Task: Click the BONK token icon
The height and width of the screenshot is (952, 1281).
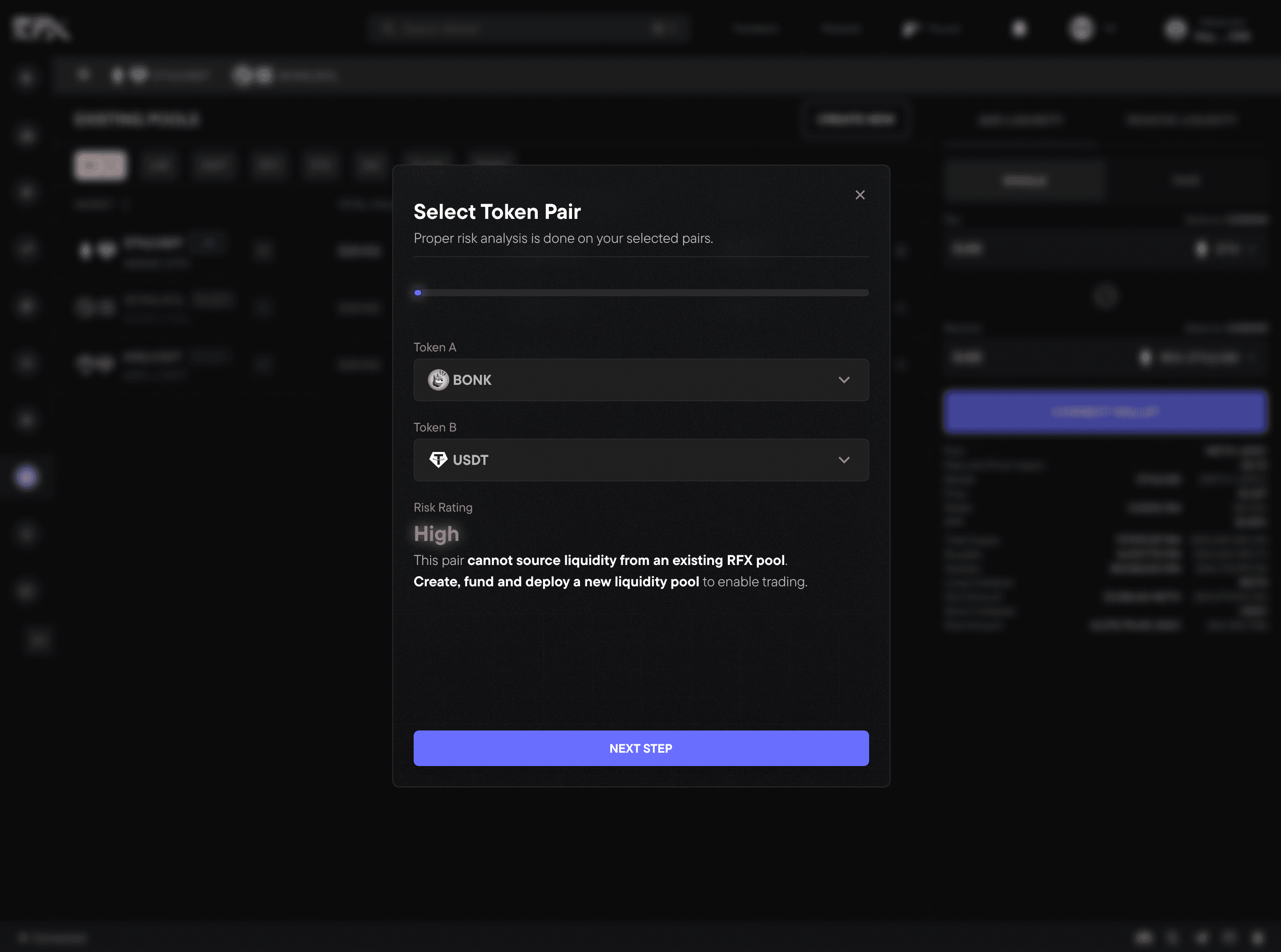Action: click(x=438, y=380)
